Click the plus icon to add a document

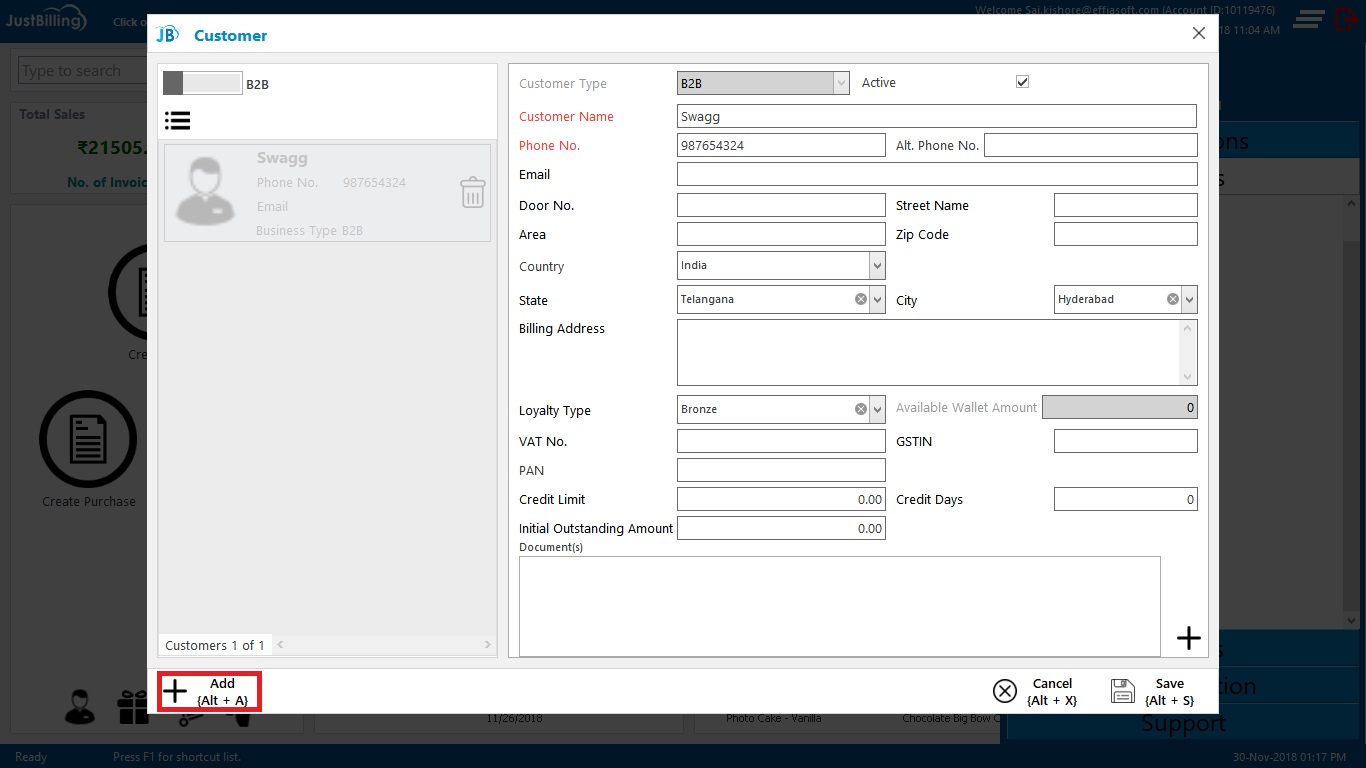click(x=1188, y=638)
